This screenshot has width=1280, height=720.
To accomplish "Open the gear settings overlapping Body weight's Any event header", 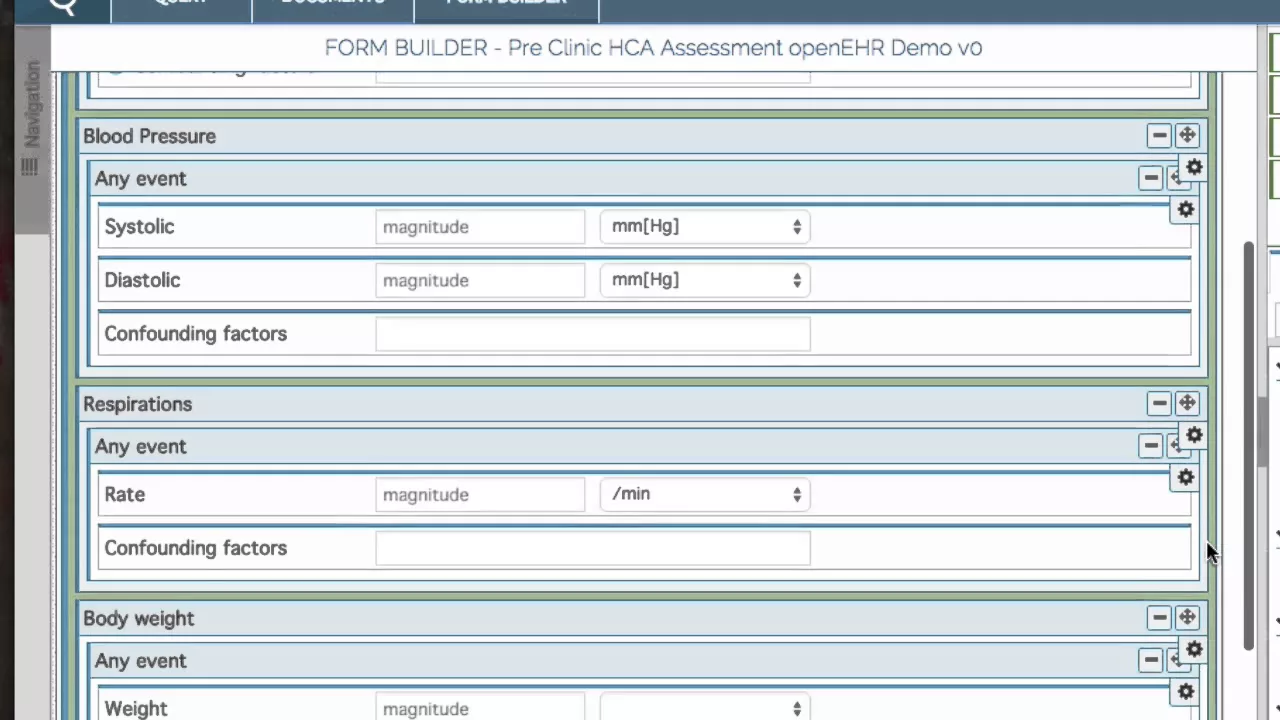I will [1194, 650].
